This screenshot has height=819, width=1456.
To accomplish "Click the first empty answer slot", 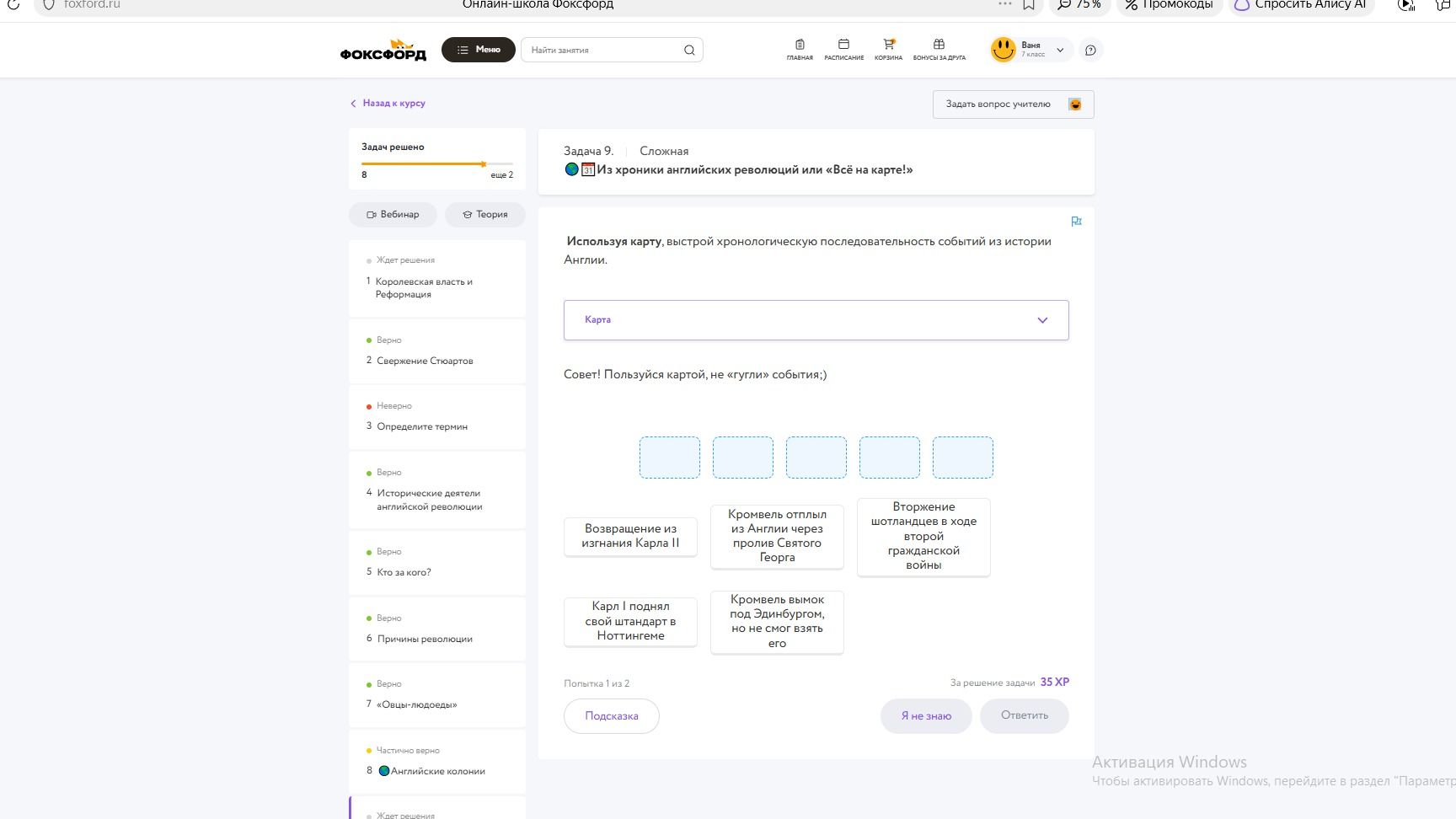I will tap(670, 458).
